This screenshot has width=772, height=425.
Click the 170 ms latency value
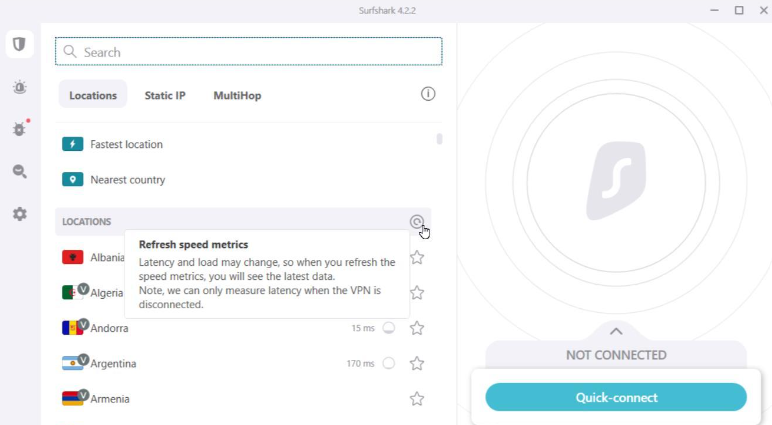(x=360, y=364)
